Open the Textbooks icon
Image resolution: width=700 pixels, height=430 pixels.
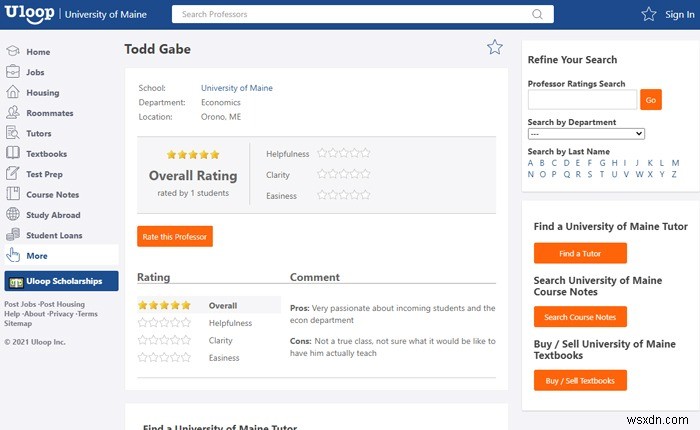[13, 153]
